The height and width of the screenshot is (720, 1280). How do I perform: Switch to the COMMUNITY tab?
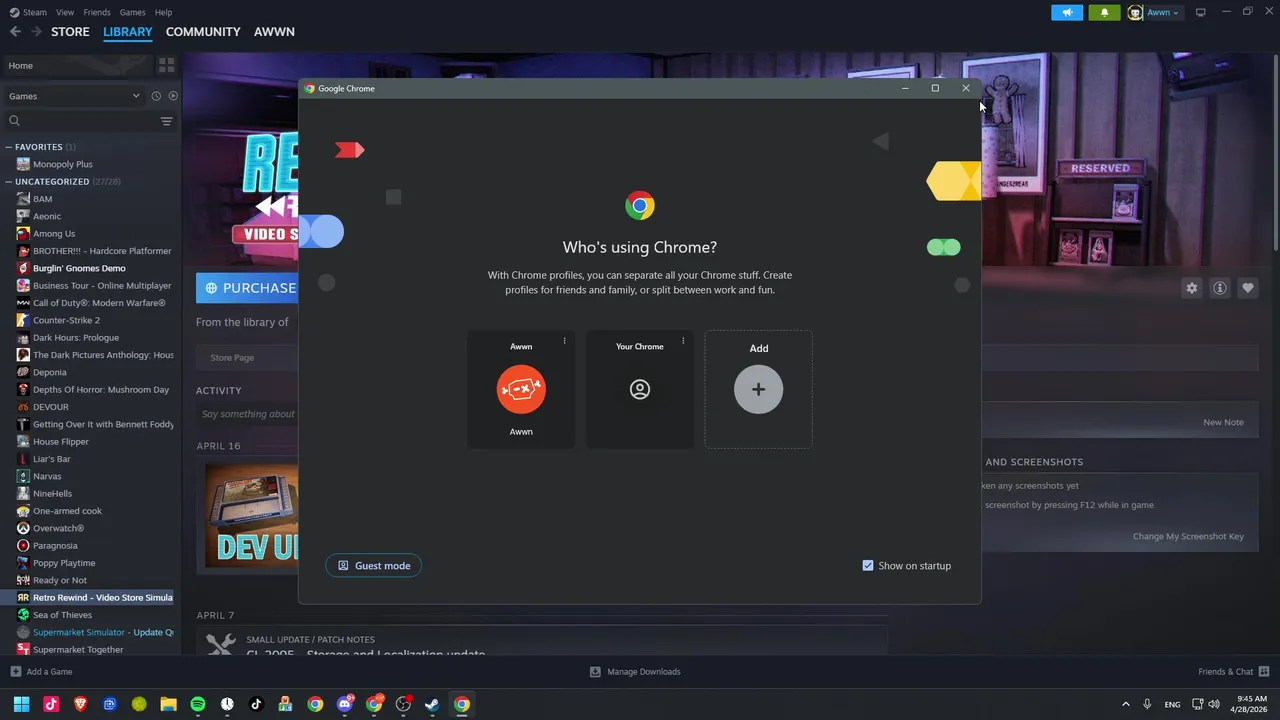[203, 32]
